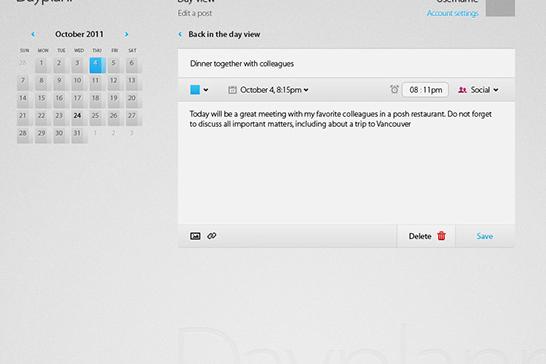Click the alarm clock reminder icon
The height and width of the screenshot is (364, 546).
[394, 90]
